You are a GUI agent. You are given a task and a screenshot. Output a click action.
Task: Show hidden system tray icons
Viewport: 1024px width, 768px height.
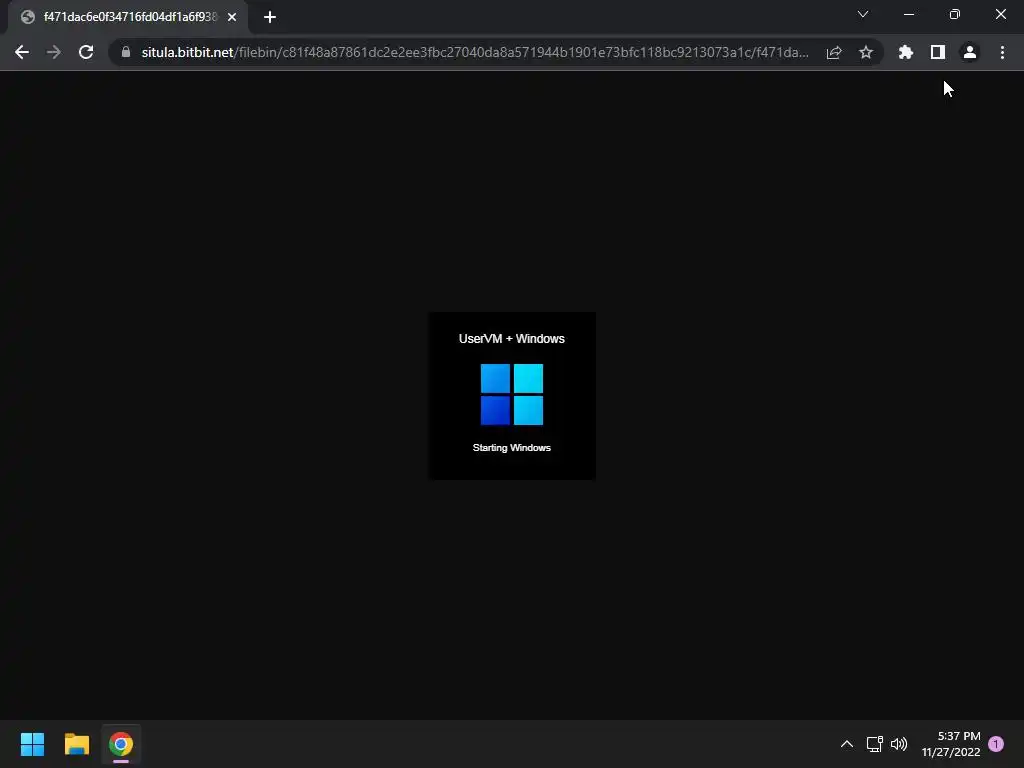[846, 744]
